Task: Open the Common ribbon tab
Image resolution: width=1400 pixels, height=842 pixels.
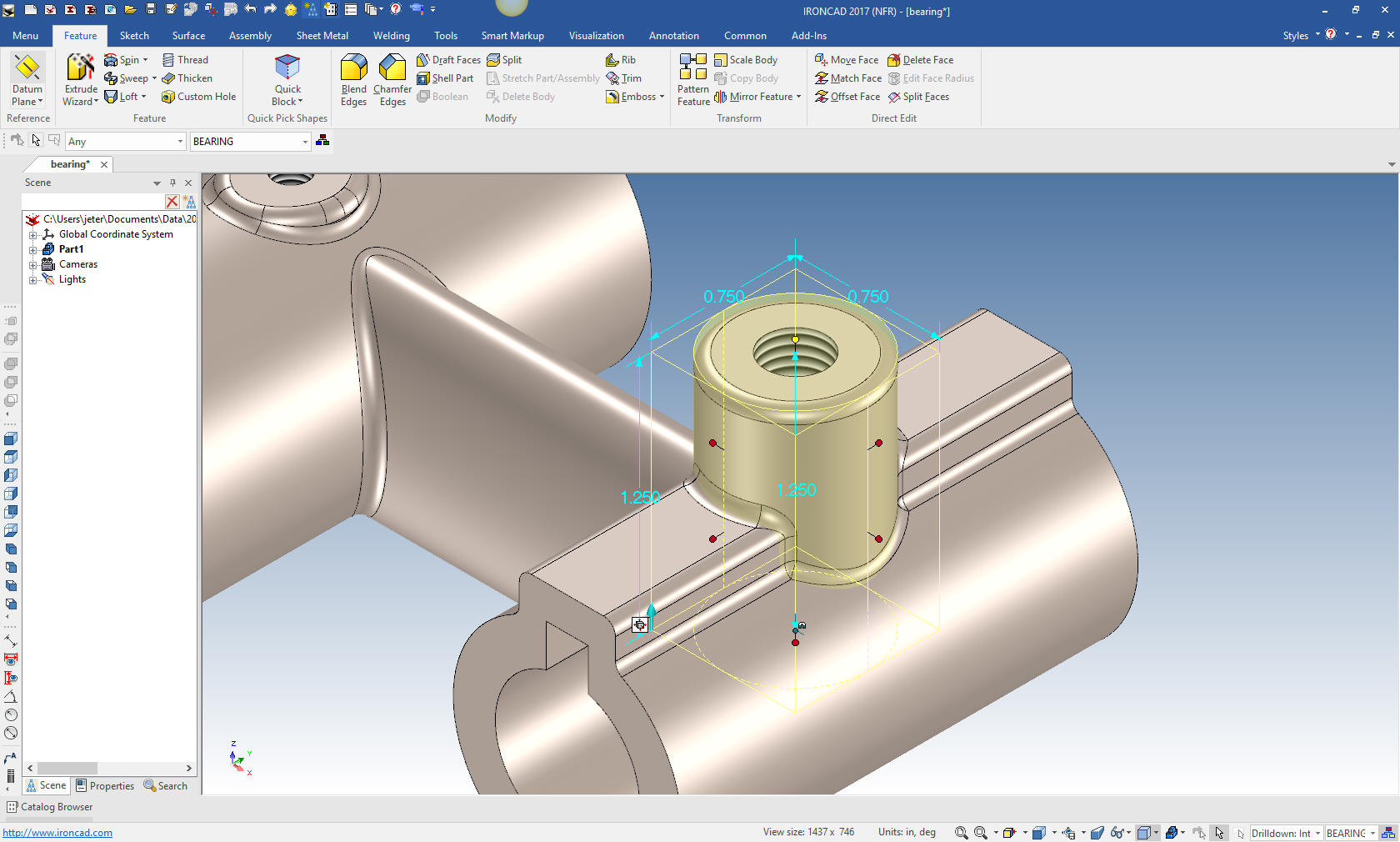Action: coord(745,36)
